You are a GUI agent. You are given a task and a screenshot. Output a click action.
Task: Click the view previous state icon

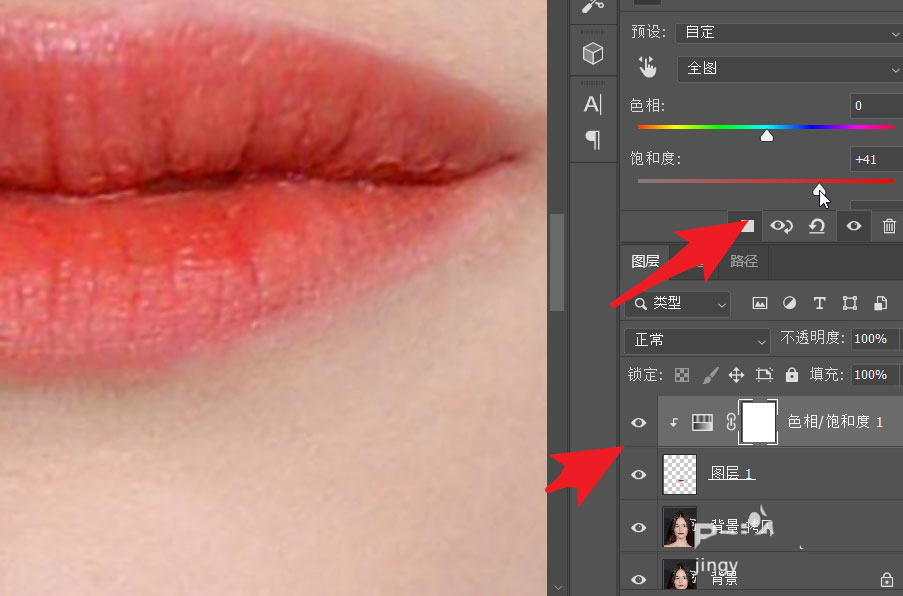pos(781,226)
